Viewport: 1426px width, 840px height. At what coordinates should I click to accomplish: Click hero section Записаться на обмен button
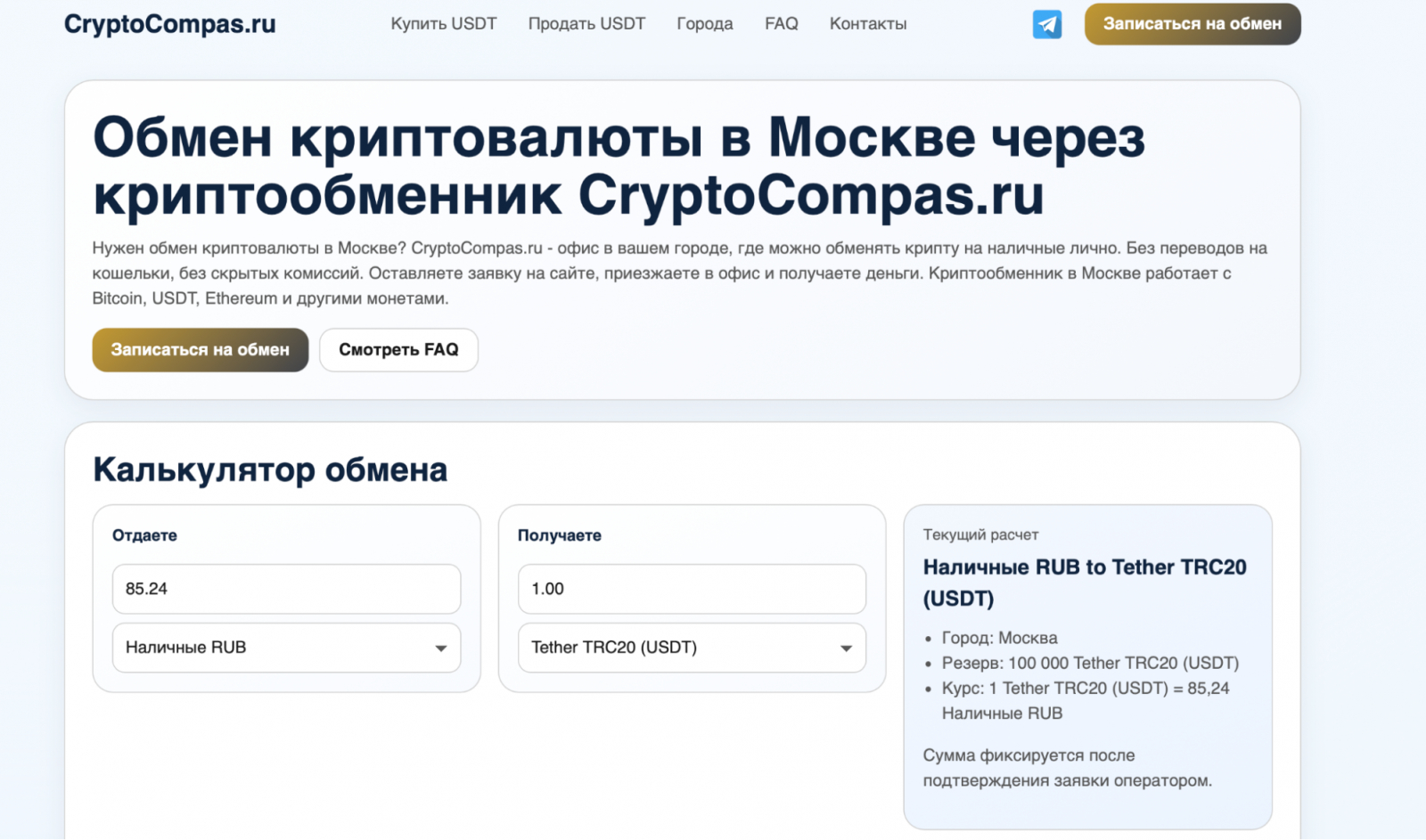point(201,350)
